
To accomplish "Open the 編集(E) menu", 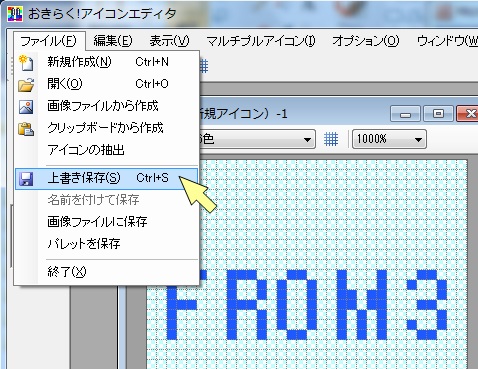I will point(113,41).
